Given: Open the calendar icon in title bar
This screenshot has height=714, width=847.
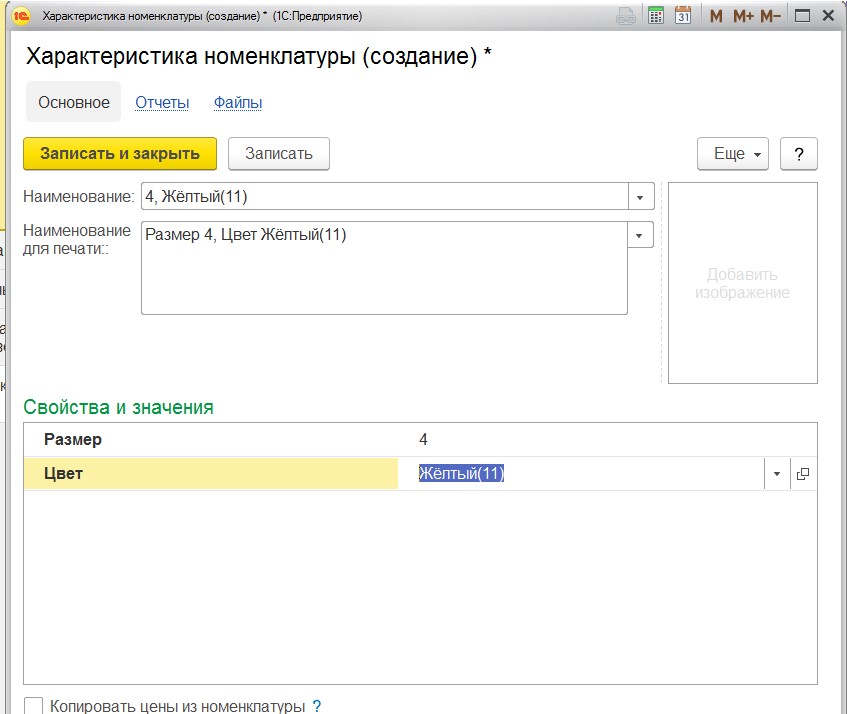Looking at the screenshot, I should pos(684,16).
